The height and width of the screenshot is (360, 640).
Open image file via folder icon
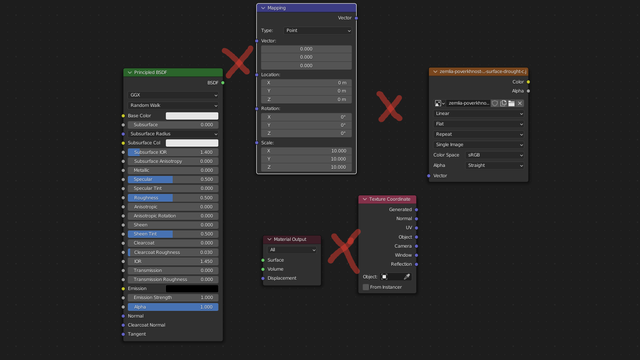pos(511,103)
